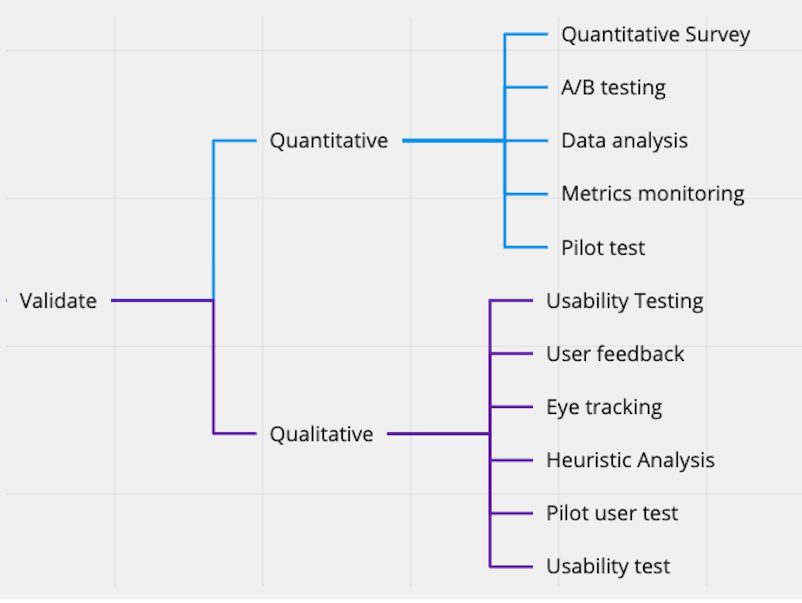Select the Validate root node
This screenshot has height=603, width=802.
pos(58,300)
